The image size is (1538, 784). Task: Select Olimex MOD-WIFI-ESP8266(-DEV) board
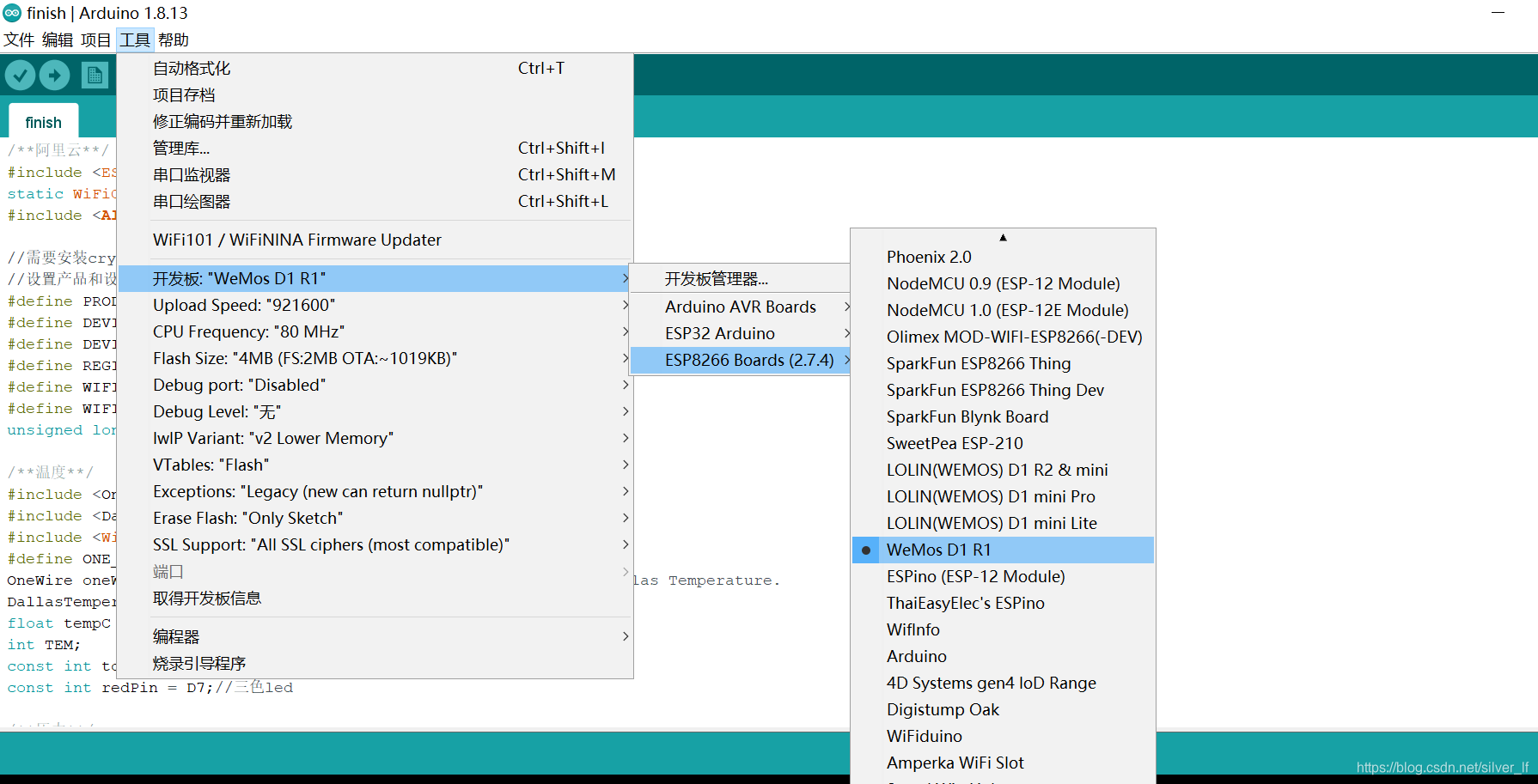1003,337
